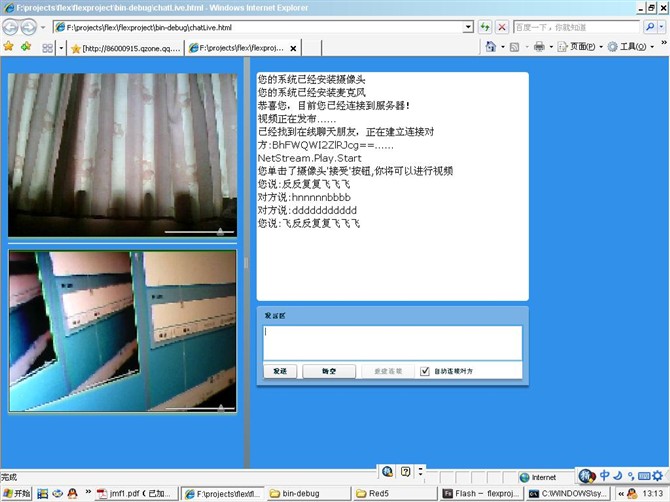Click chat line '视频正在发布......'
The width and height of the screenshot is (670, 502).
coord(297,119)
